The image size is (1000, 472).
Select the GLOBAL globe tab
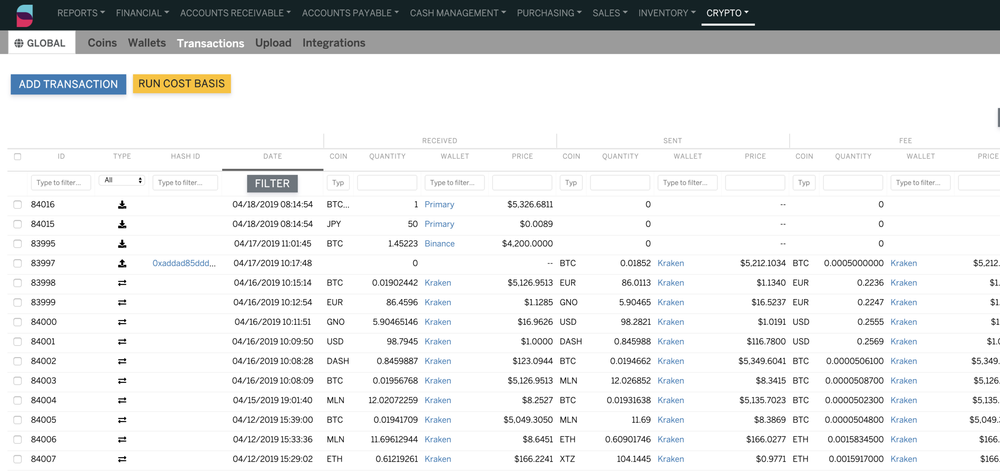[41, 43]
